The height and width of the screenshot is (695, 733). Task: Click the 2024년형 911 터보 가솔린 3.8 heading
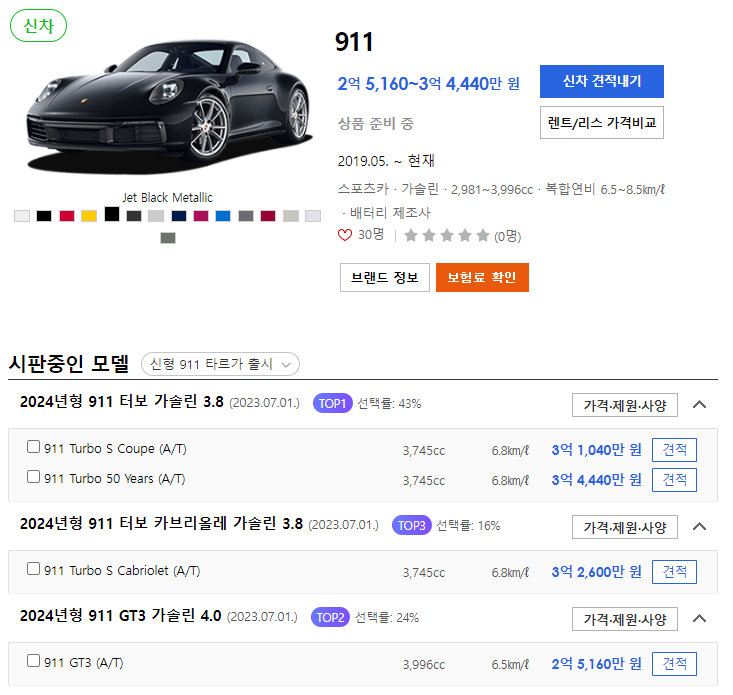coord(122,401)
